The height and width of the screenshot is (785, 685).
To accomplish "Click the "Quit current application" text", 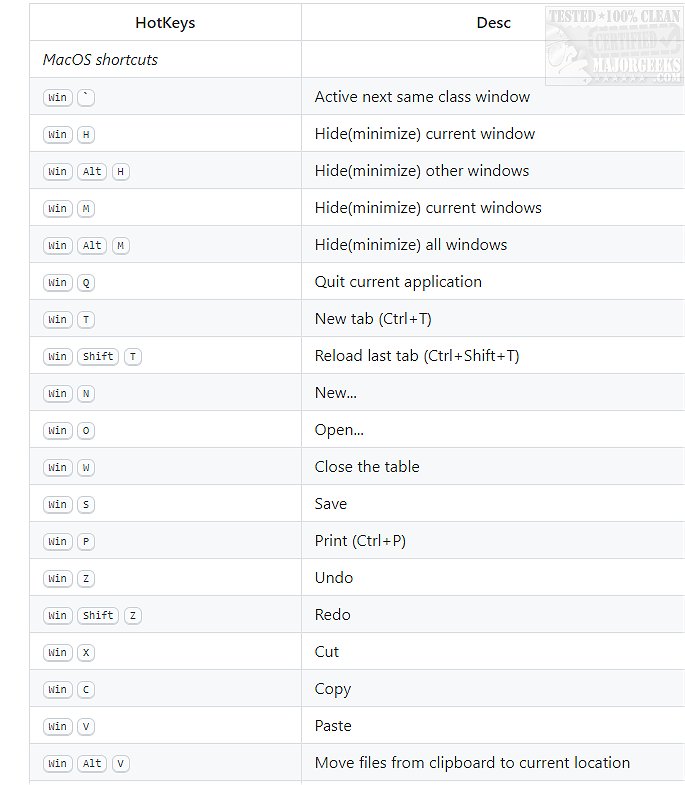I will [x=398, y=282].
